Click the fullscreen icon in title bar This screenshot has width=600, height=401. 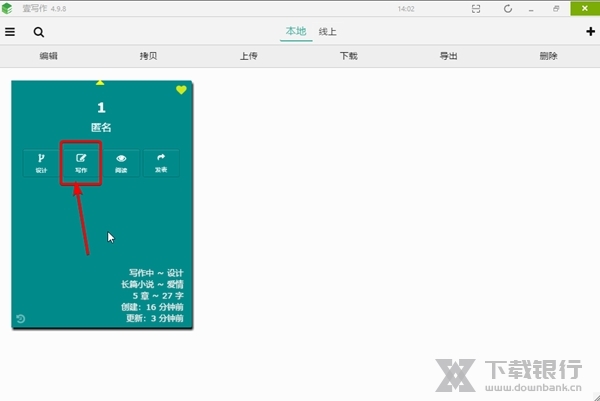tap(476, 9)
